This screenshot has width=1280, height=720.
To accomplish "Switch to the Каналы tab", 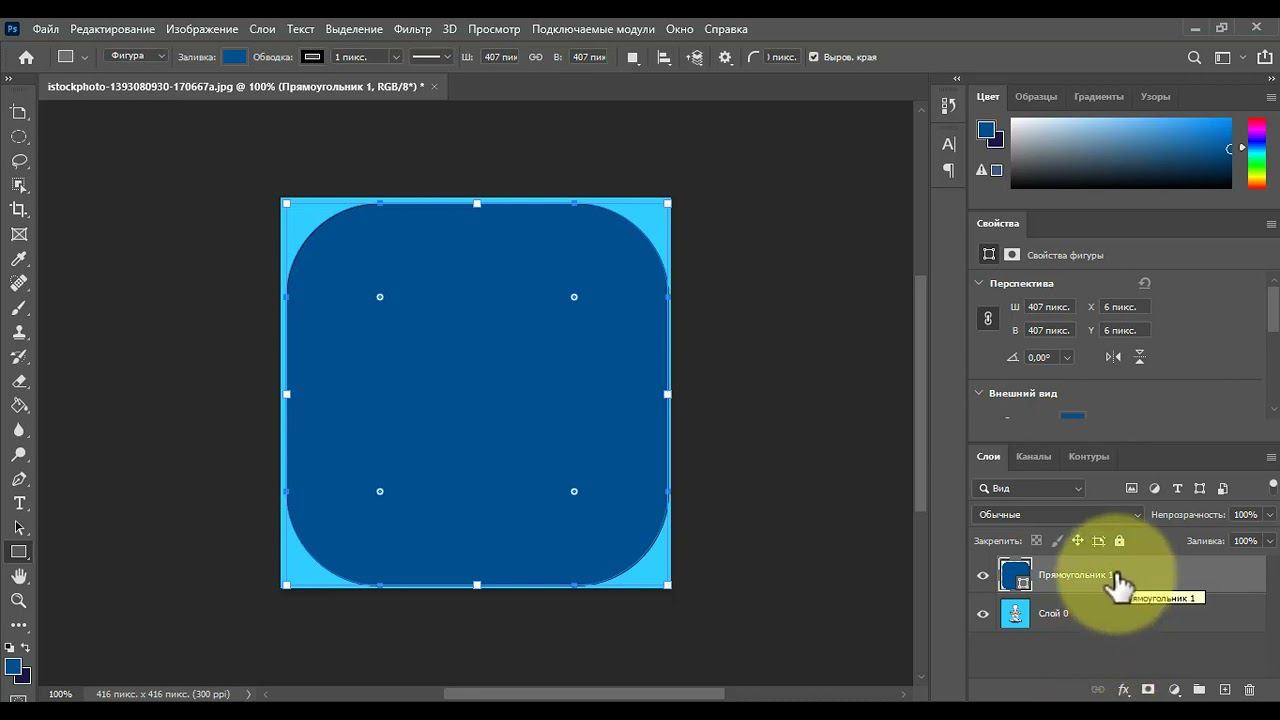I will click(x=1033, y=457).
